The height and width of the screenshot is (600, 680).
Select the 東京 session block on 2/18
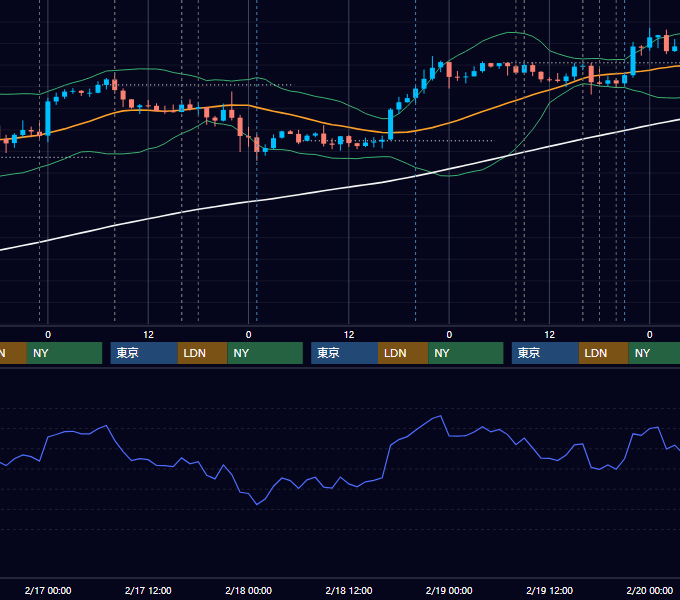(x=345, y=353)
